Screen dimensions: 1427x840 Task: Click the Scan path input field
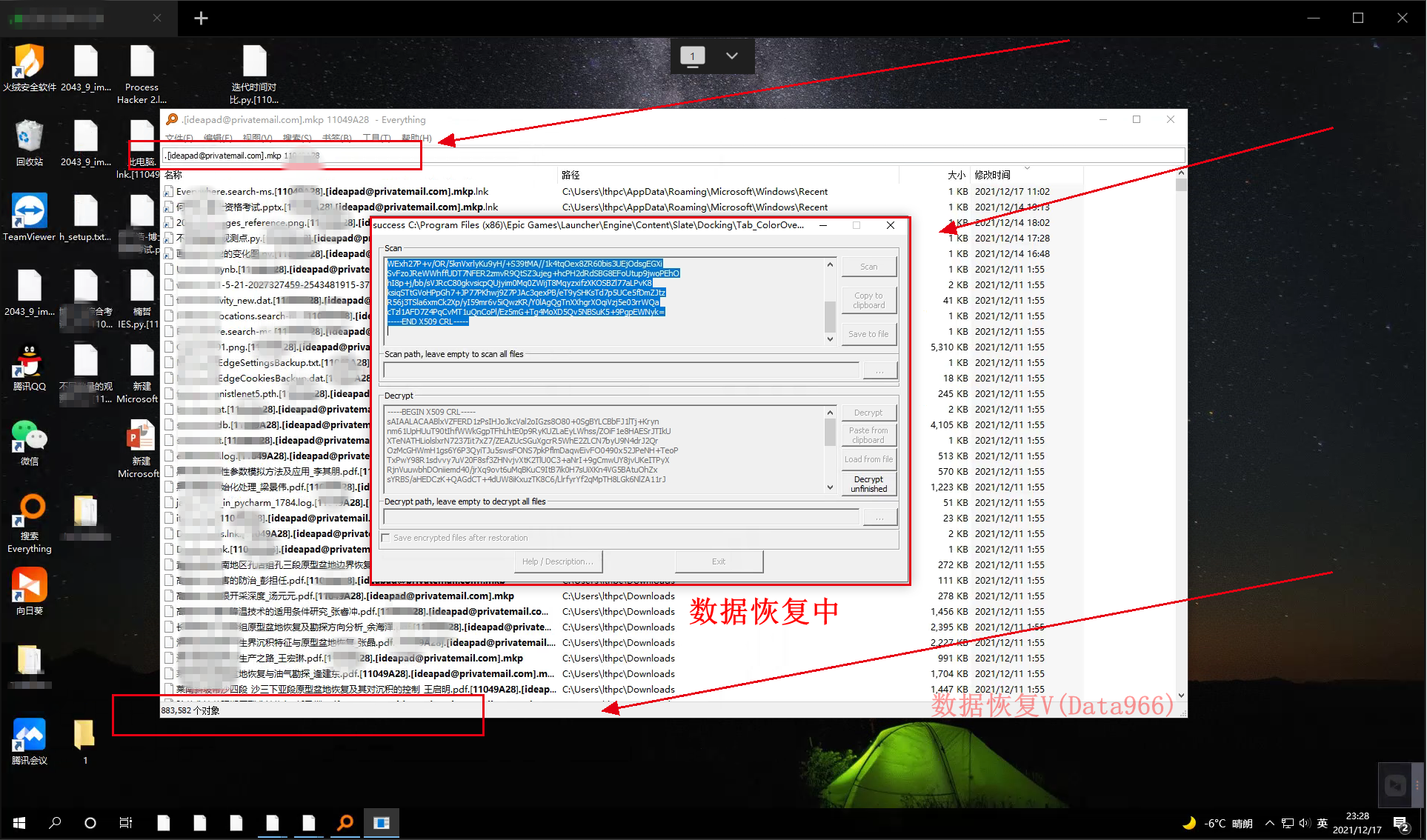click(621, 370)
